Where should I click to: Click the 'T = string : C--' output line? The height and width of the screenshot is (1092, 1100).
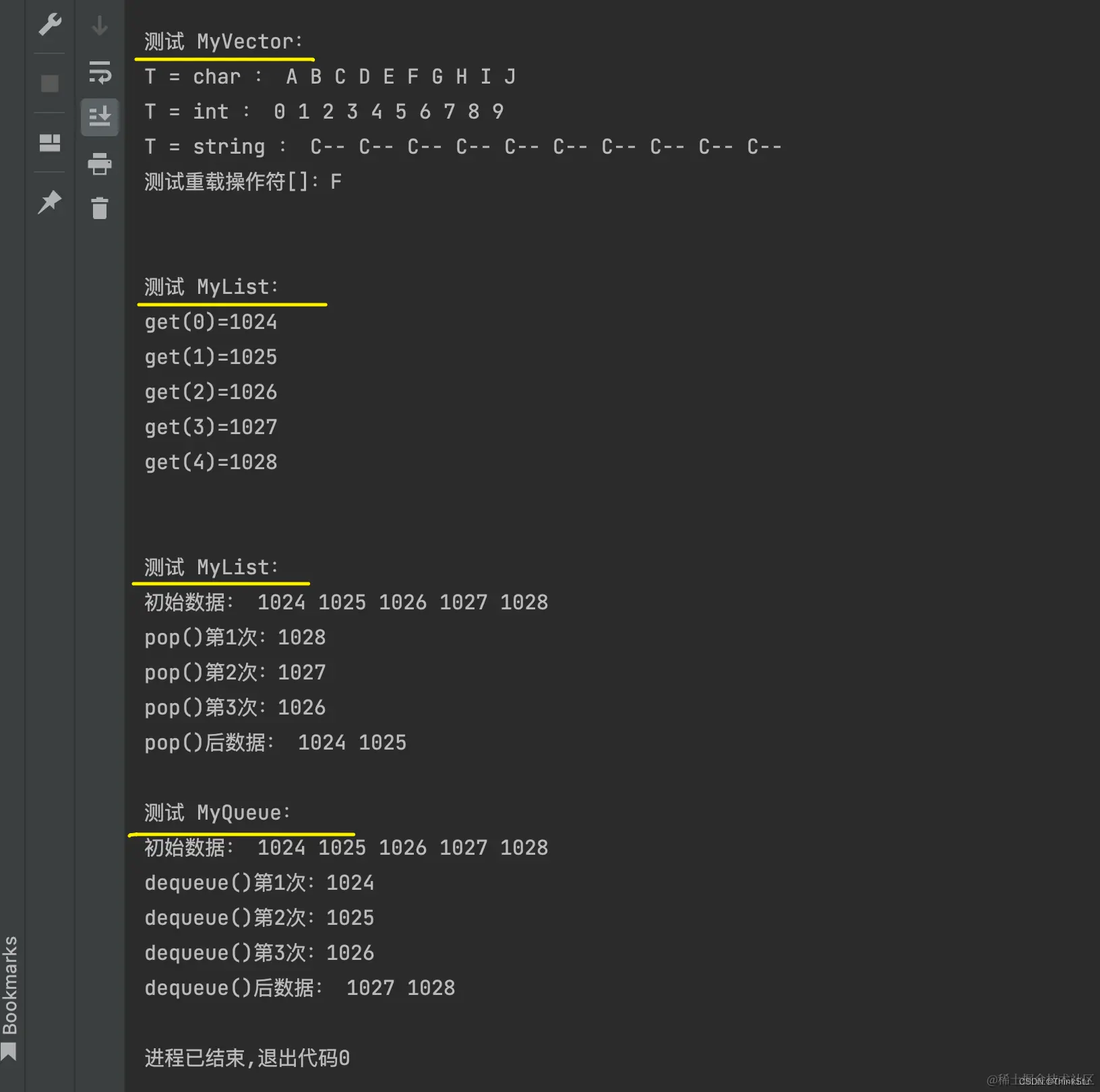coord(463,147)
